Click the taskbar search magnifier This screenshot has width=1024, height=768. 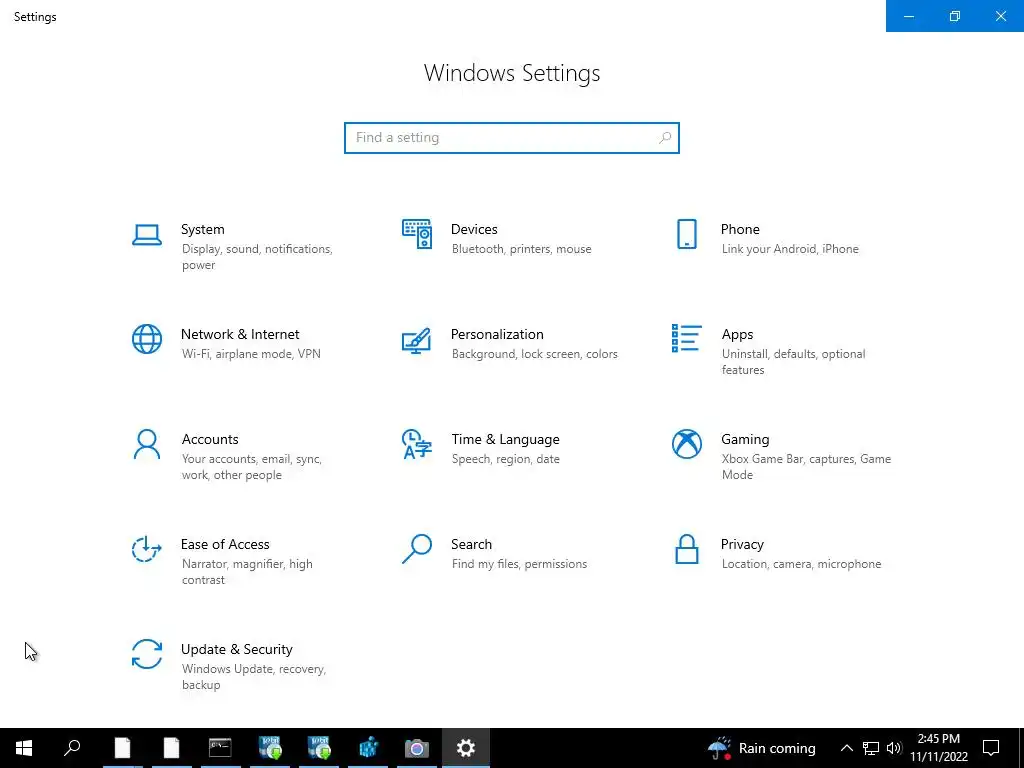tap(72, 748)
